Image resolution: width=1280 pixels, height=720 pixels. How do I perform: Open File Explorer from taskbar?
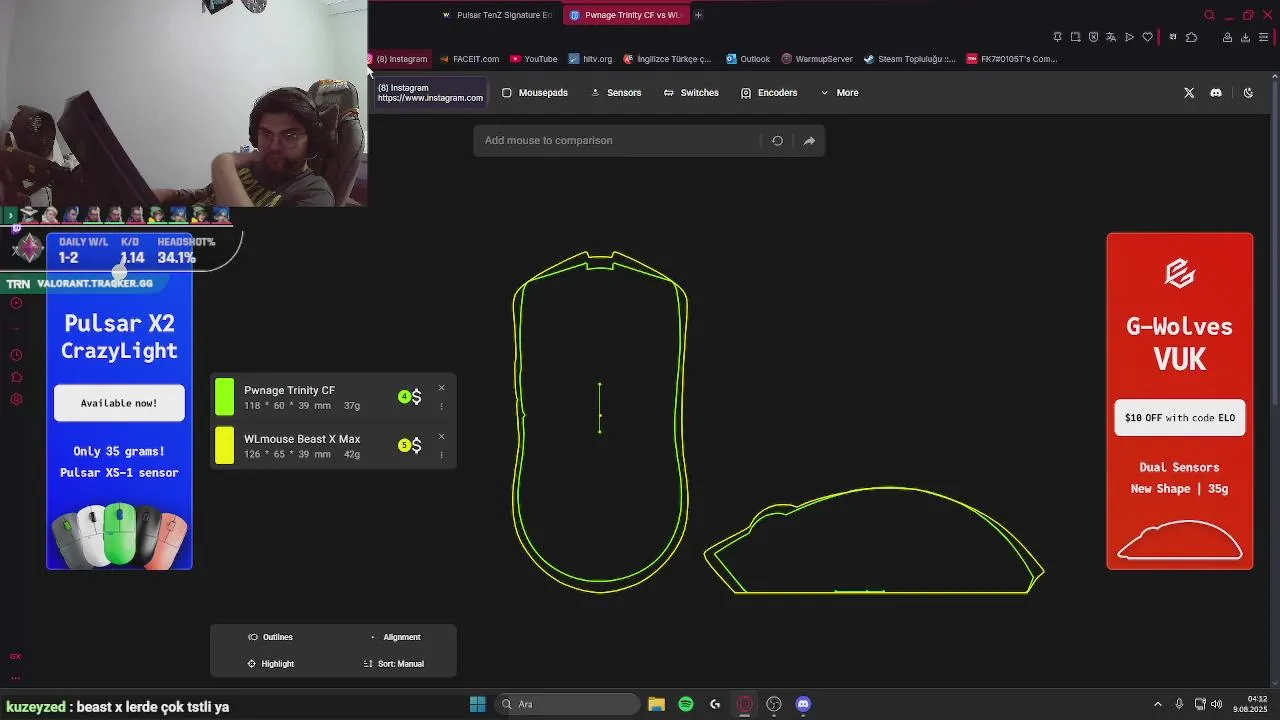point(656,704)
